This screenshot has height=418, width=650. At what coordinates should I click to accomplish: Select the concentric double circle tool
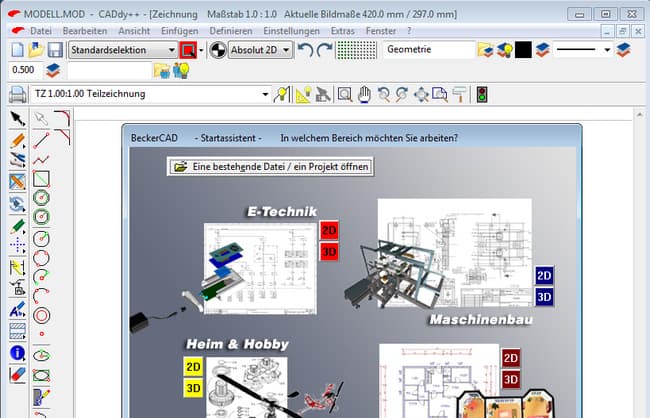tap(41, 316)
